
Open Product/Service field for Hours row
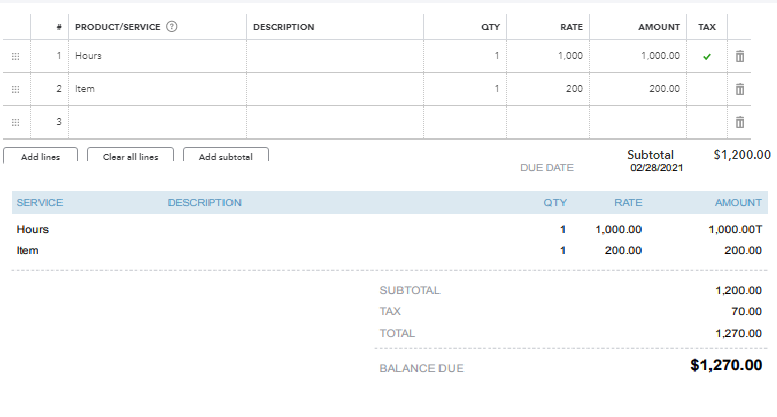coord(157,56)
